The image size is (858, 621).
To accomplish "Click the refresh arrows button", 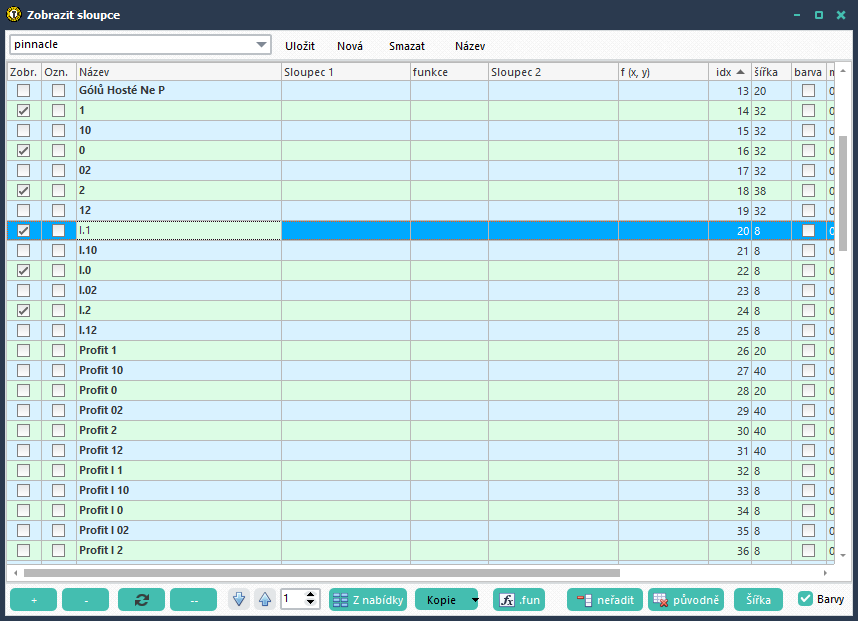I will click(x=141, y=600).
